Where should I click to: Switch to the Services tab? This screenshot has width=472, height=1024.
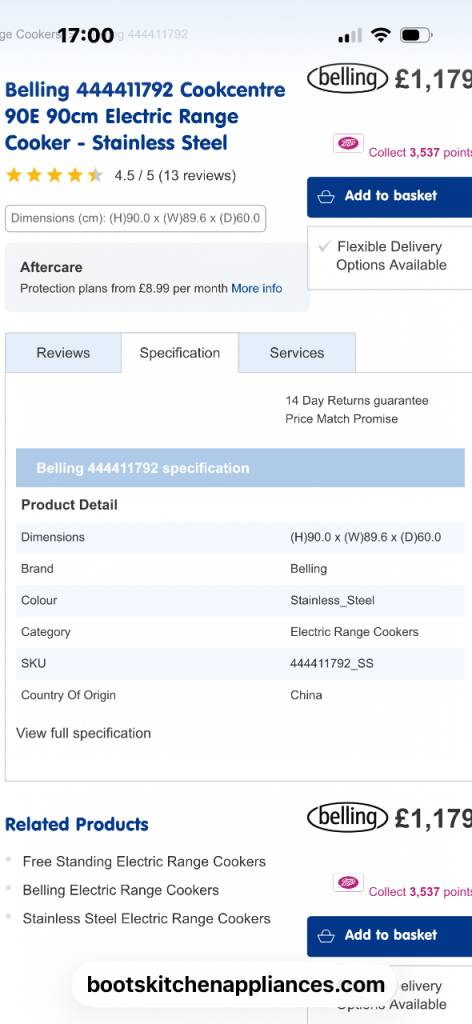[x=297, y=353]
